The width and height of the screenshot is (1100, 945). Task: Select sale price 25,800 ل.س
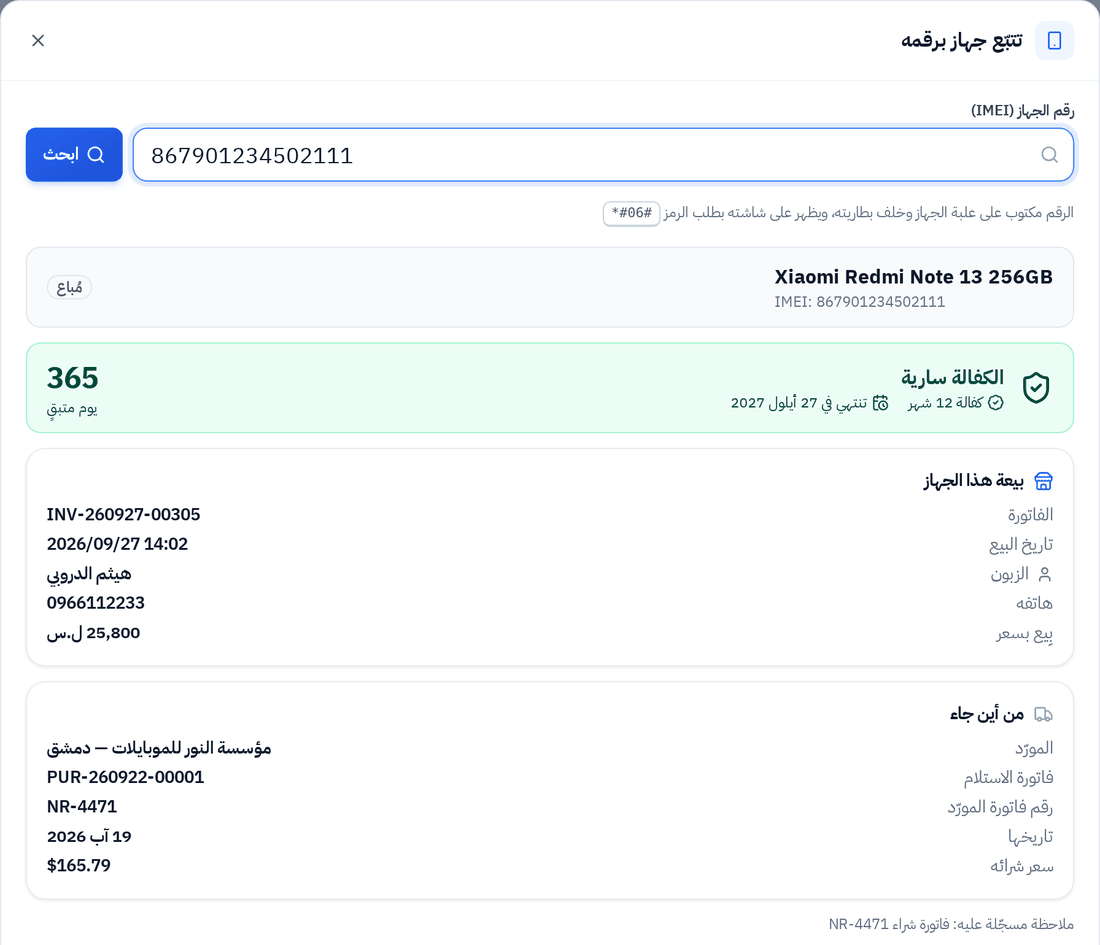(93, 633)
